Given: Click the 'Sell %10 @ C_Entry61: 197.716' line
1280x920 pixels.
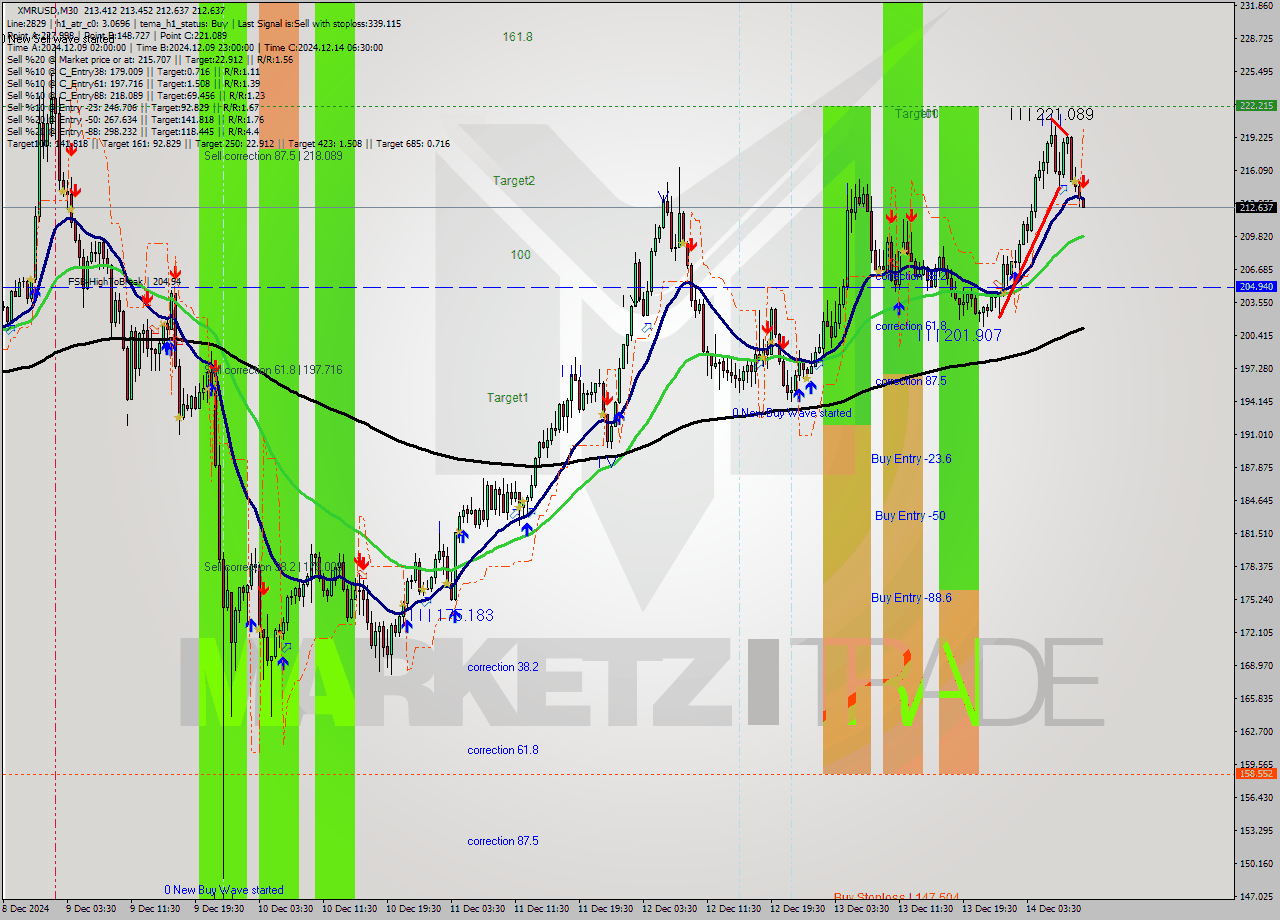Looking at the screenshot, I should [74, 83].
